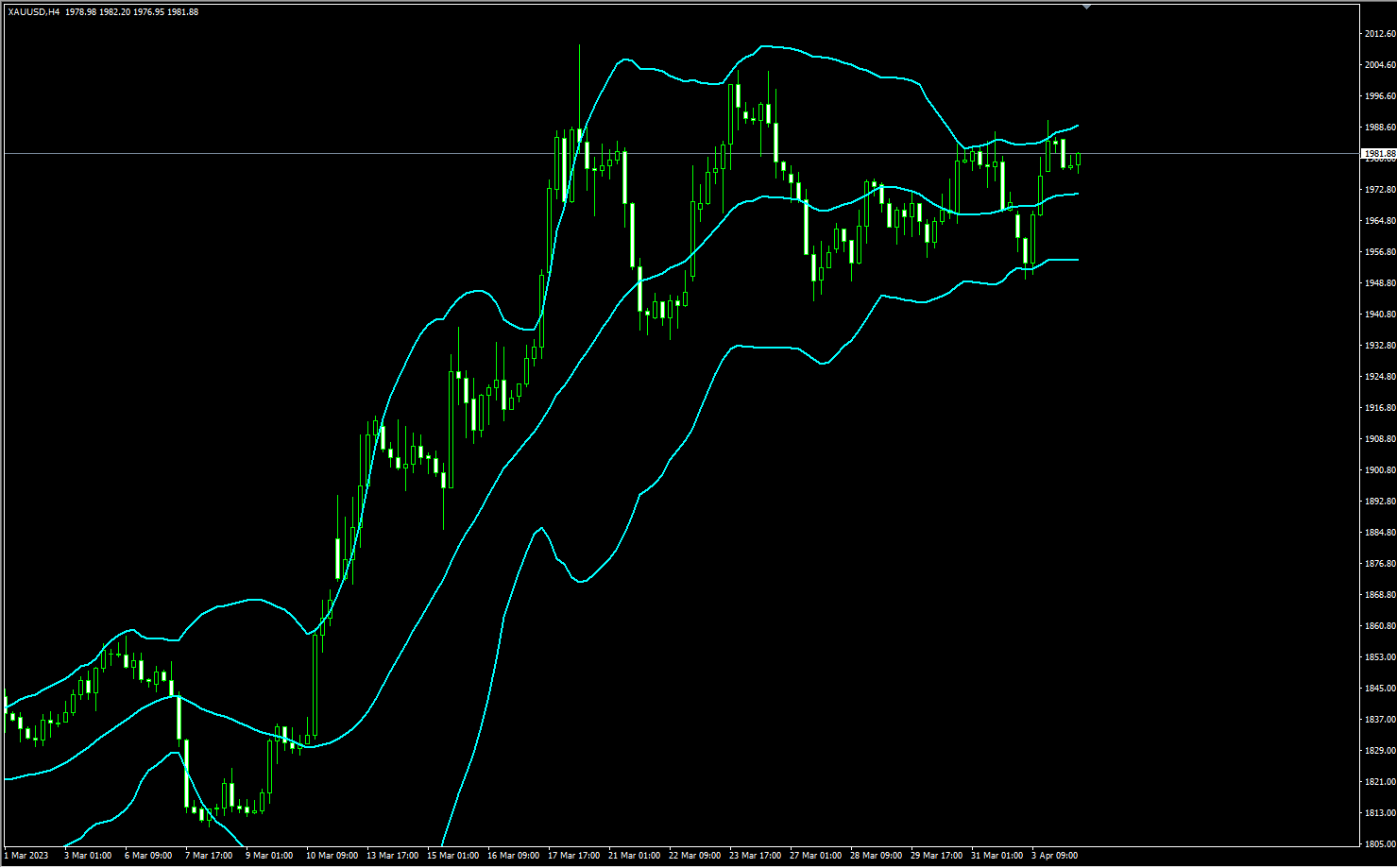
Task: Click the chart shift triangle marker
Action: 1086,7
